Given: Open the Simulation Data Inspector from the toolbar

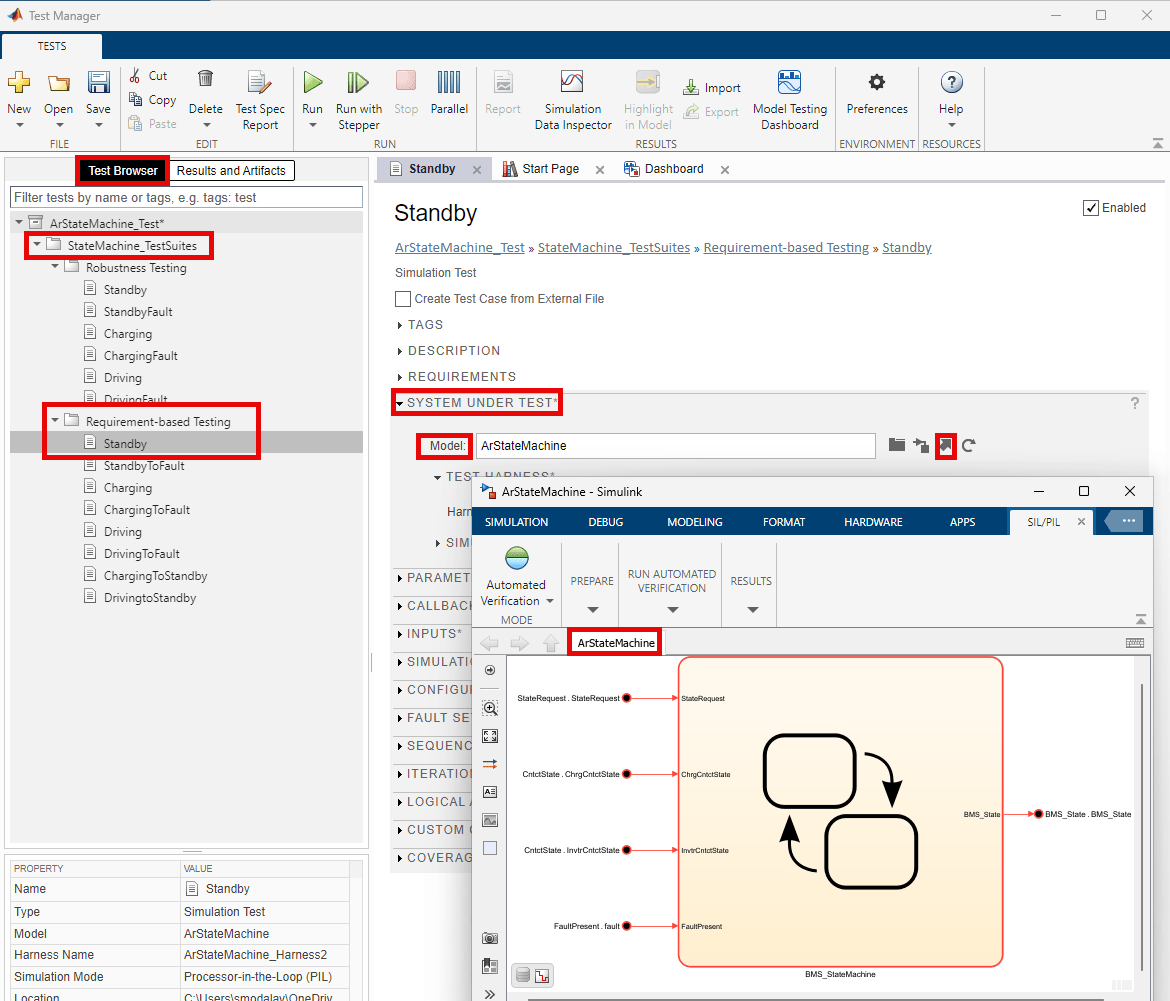Looking at the screenshot, I should click(x=572, y=97).
